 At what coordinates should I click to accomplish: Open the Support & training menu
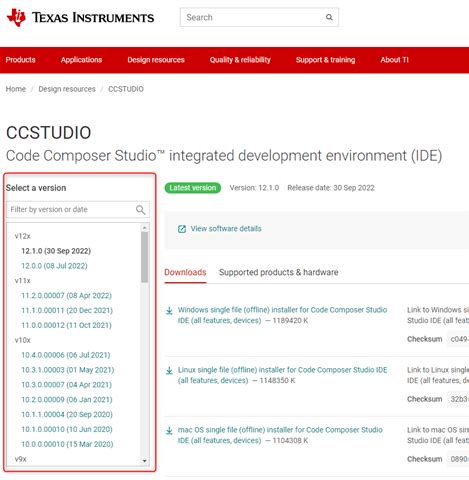pyautogui.click(x=325, y=60)
